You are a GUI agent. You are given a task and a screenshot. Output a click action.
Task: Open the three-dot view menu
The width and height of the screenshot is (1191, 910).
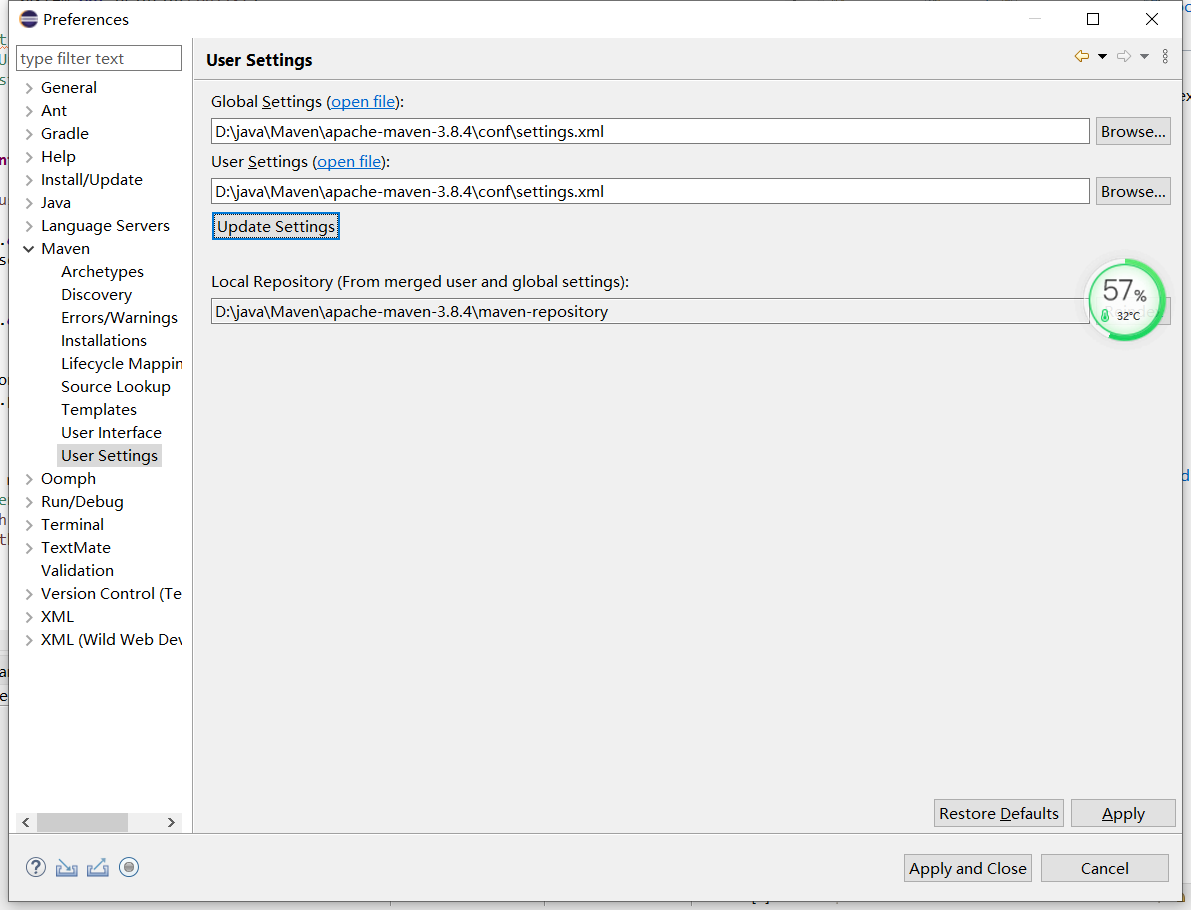(1165, 56)
